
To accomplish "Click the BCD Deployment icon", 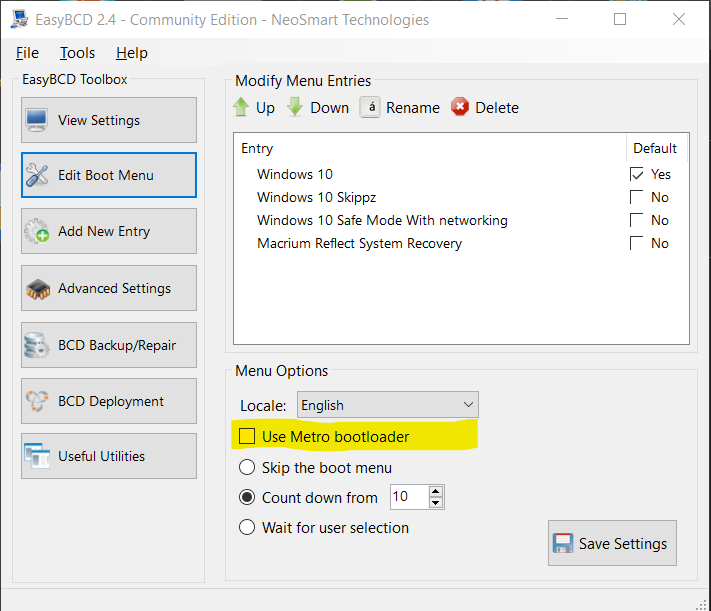I will click(37, 401).
